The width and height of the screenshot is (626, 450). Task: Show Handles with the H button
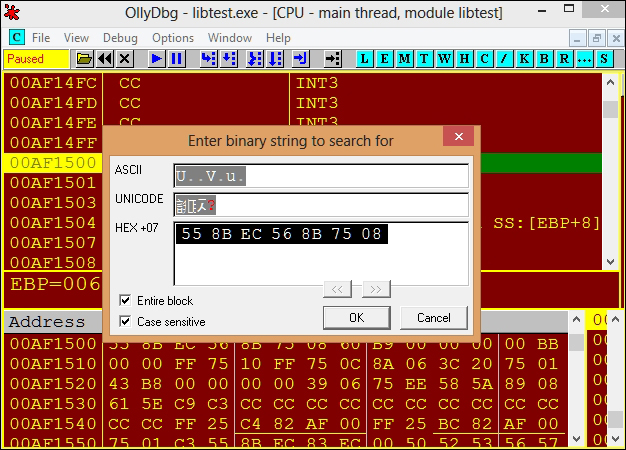[x=464, y=59]
